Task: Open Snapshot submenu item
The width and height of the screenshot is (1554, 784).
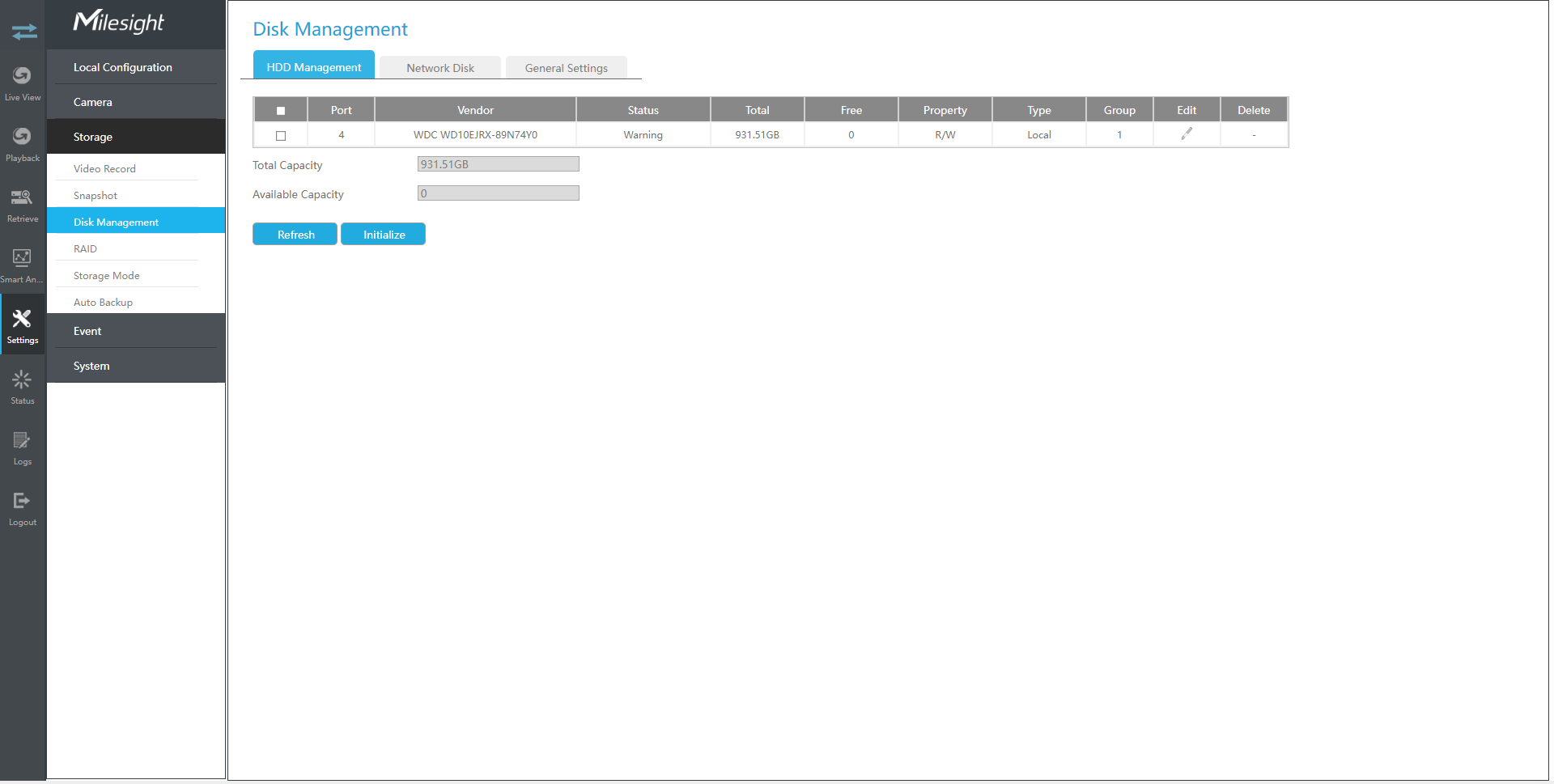Action: pos(136,195)
